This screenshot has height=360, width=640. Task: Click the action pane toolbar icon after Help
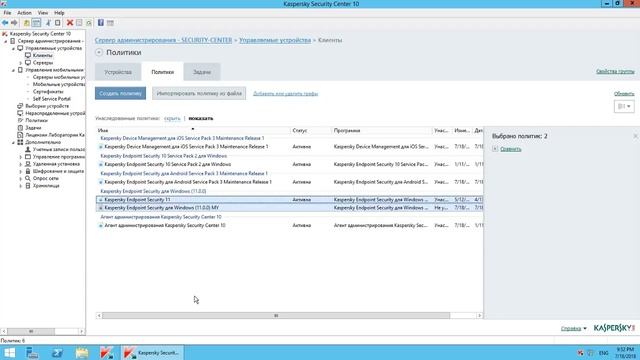point(110,23)
